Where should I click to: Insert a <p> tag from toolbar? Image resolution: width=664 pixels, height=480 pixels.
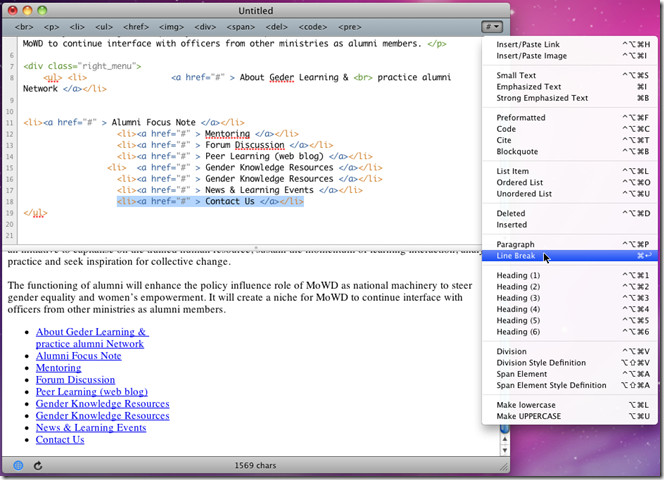(50, 27)
